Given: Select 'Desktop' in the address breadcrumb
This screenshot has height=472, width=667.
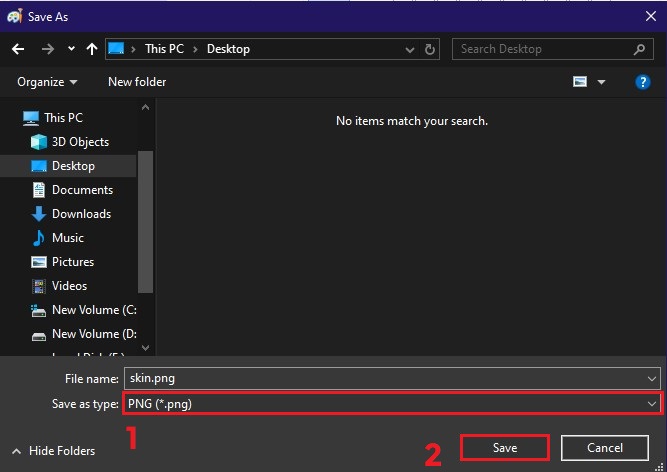Looking at the screenshot, I should (x=228, y=49).
